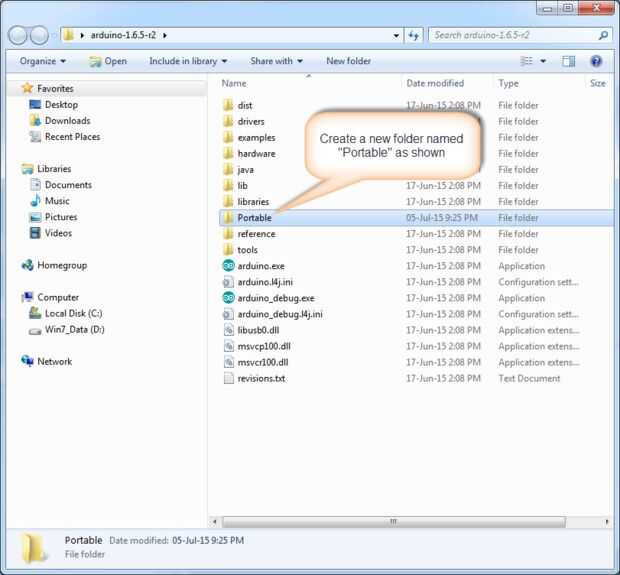The width and height of the screenshot is (620, 575).
Task: Click the Help question mark icon
Action: tap(596, 61)
